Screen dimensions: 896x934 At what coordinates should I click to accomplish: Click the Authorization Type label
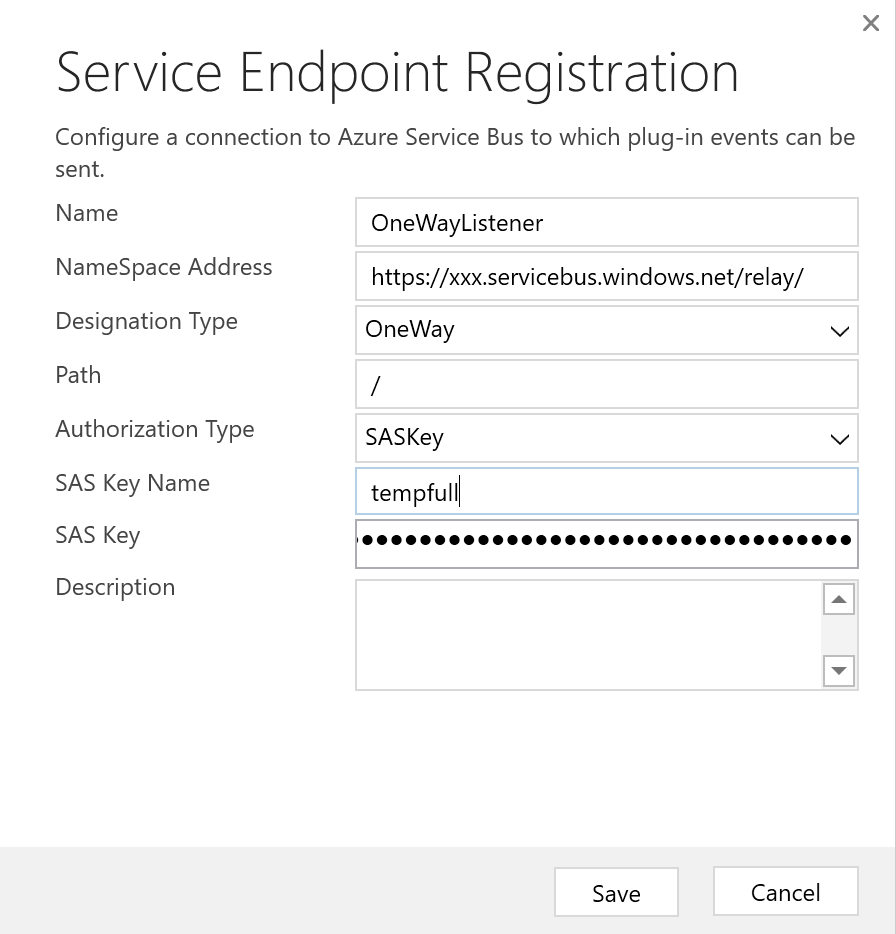coord(155,430)
